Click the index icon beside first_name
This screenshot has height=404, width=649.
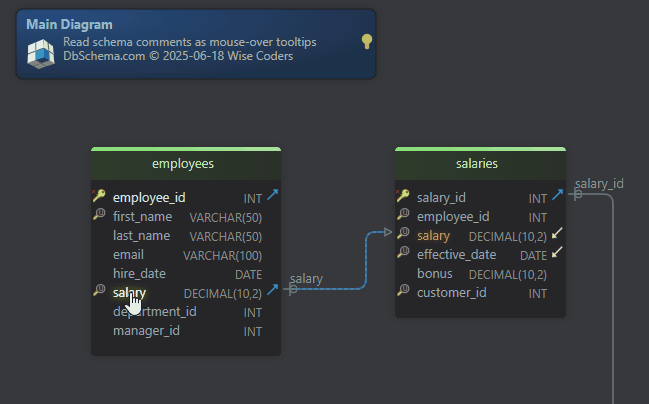pos(99,214)
